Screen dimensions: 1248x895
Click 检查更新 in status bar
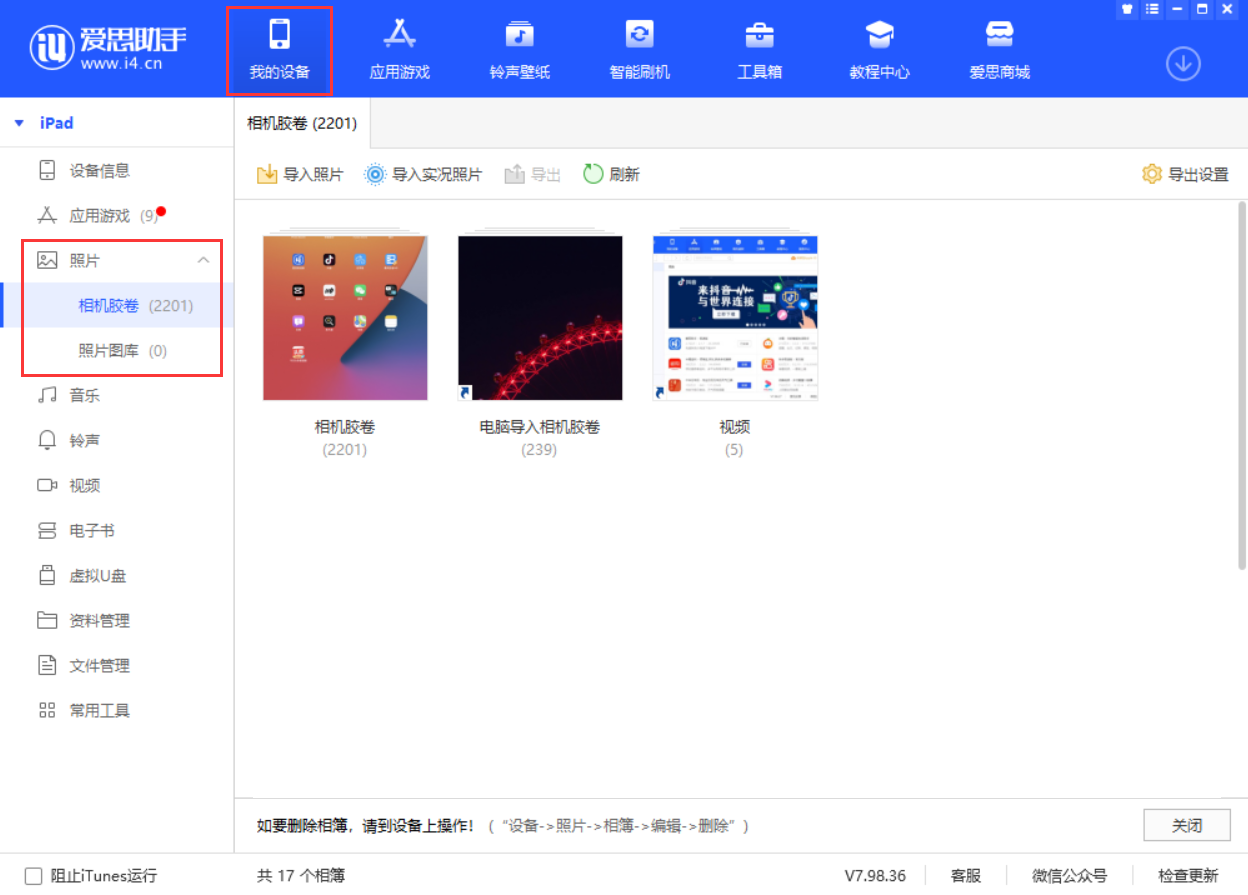tap(1188, 876)
